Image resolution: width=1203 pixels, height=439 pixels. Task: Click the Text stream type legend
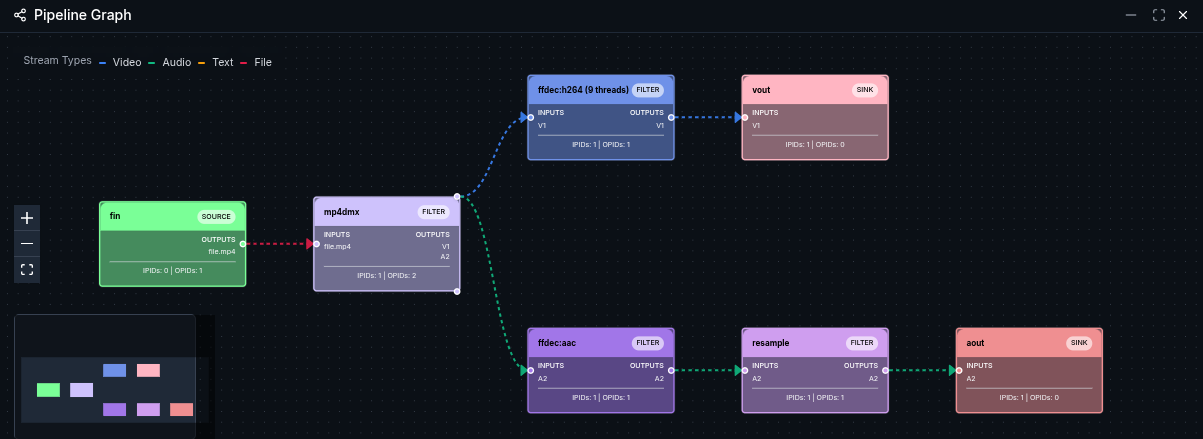[x=215, y=62]
